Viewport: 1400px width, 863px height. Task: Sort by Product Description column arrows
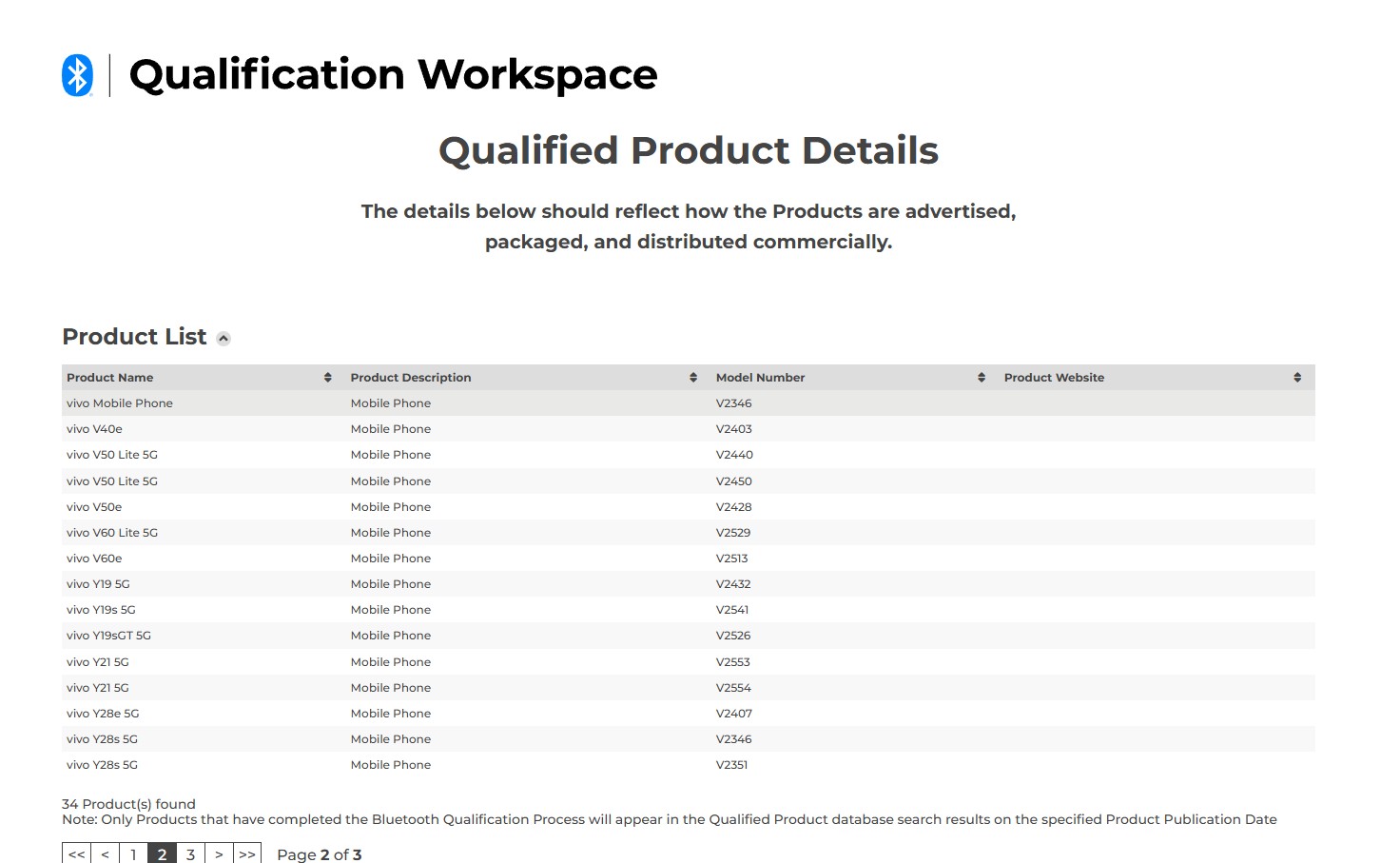[692, 378]
